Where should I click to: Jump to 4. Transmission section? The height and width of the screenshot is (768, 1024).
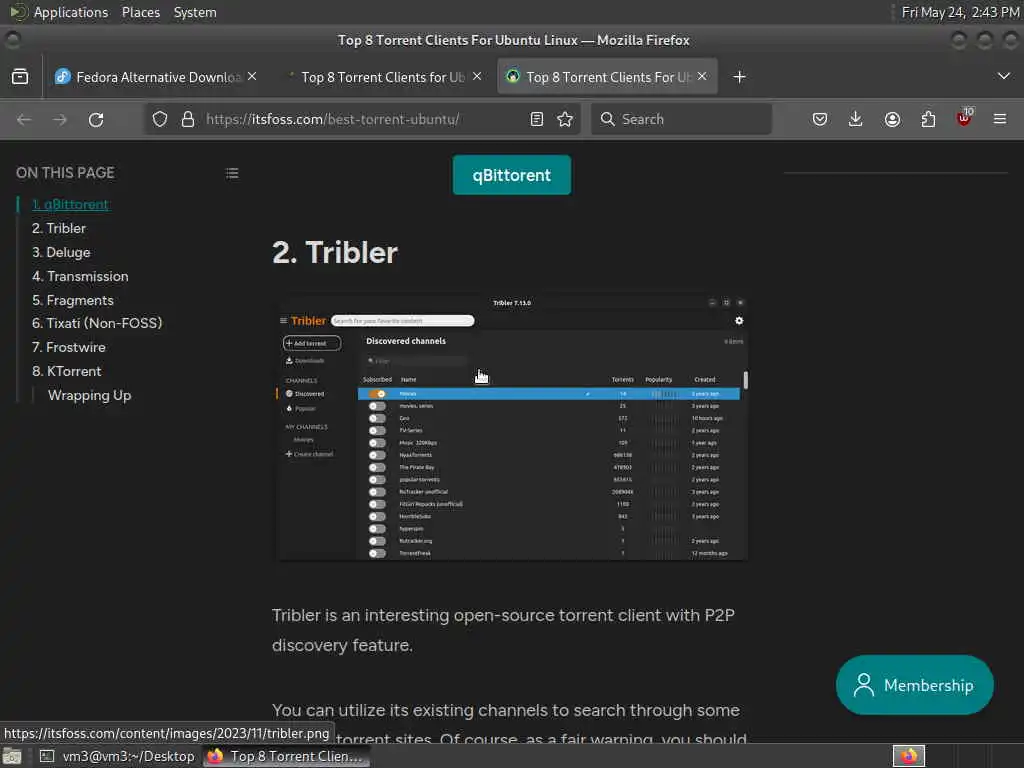point(80,276)
